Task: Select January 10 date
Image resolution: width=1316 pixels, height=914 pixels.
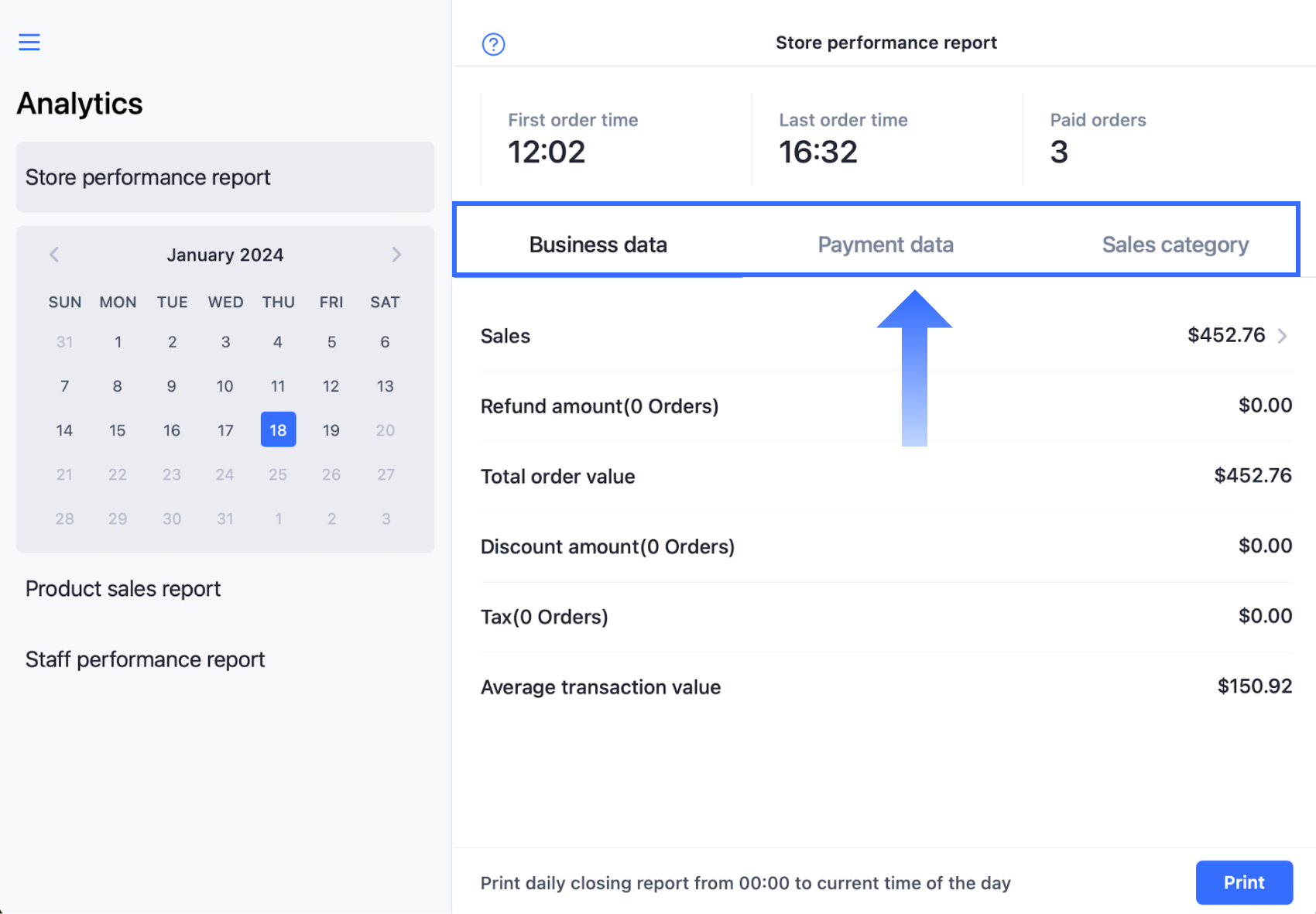Action: pyautogui.click(x=224, y=386)
